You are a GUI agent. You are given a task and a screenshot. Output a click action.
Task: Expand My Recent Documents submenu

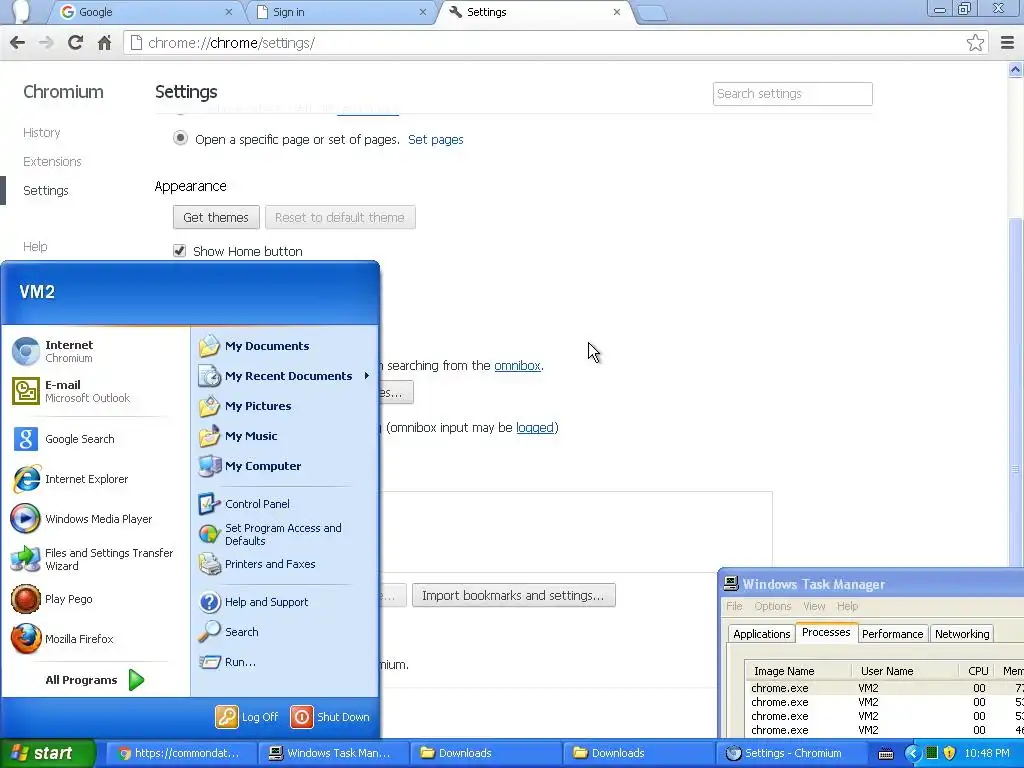click(285, 376)
